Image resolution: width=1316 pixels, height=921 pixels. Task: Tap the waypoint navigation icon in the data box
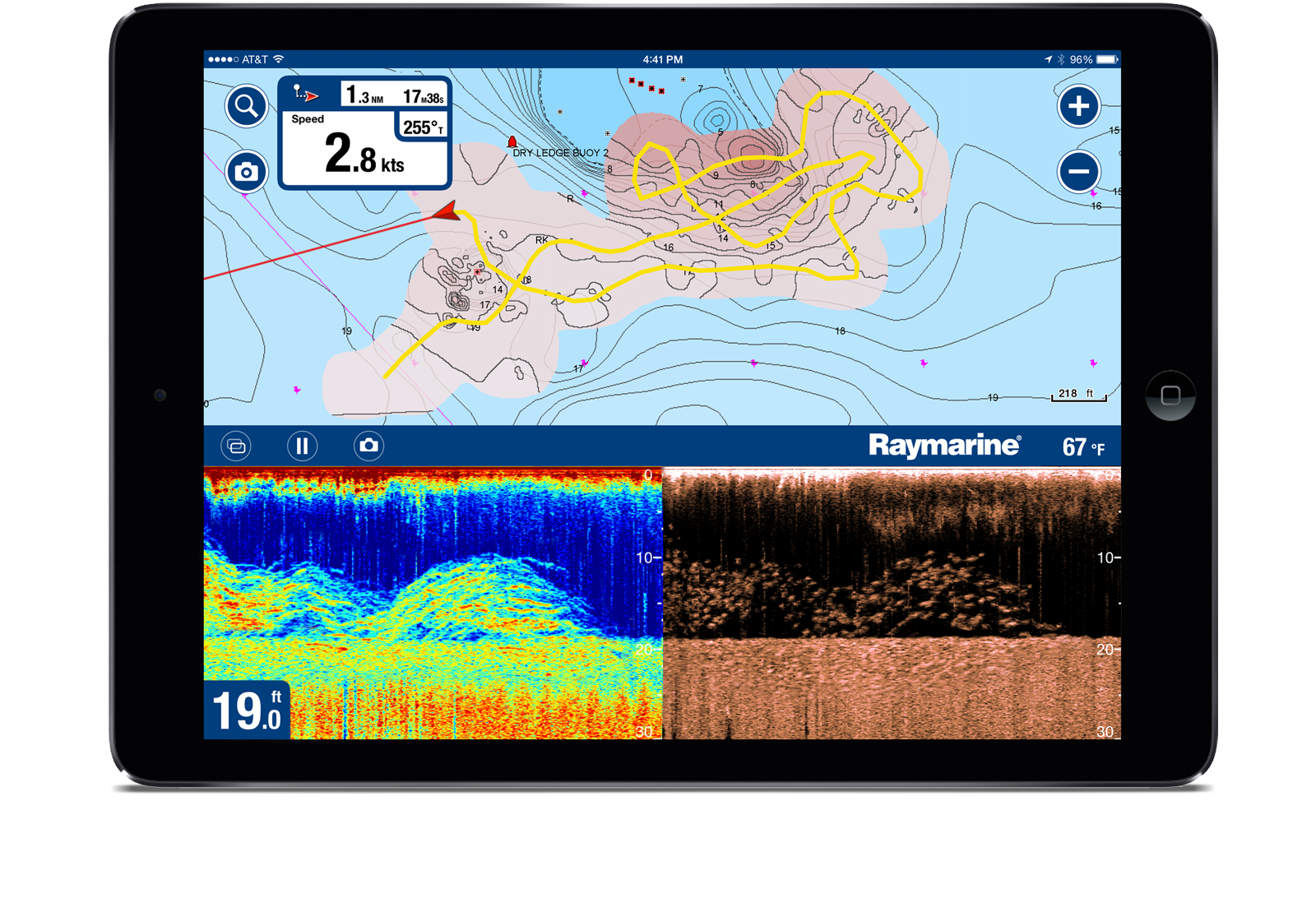(307, 95)
